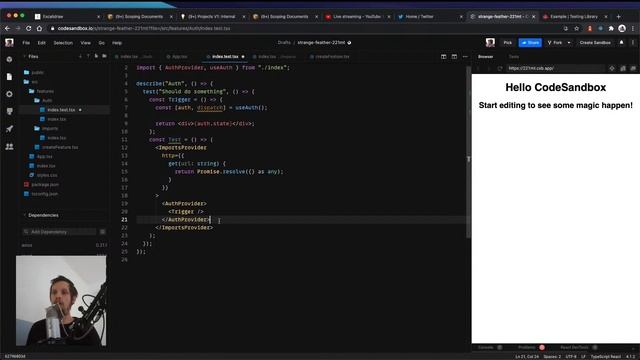Click the new folder icon in the Files header
The image size is (640, 360).
click(104, 56)
